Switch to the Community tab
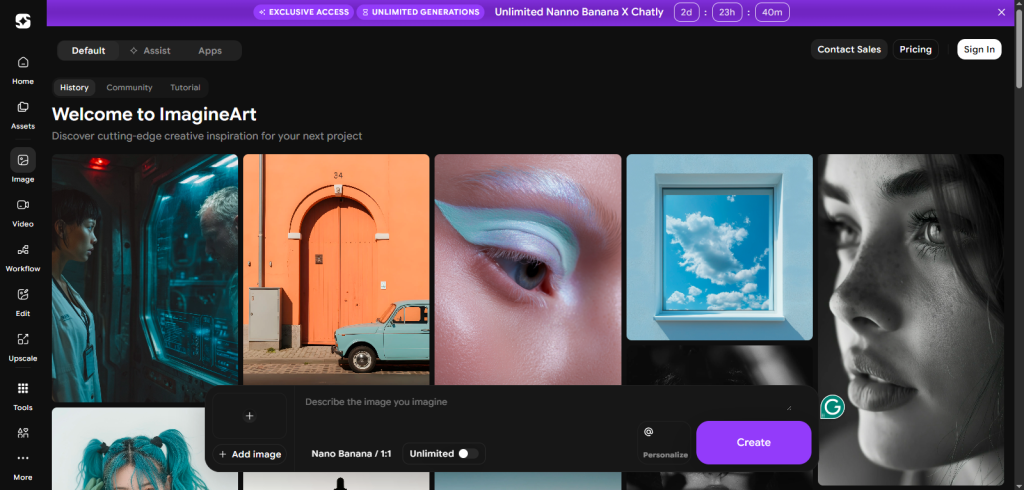The image size is (1024, 490). [129, 88]
